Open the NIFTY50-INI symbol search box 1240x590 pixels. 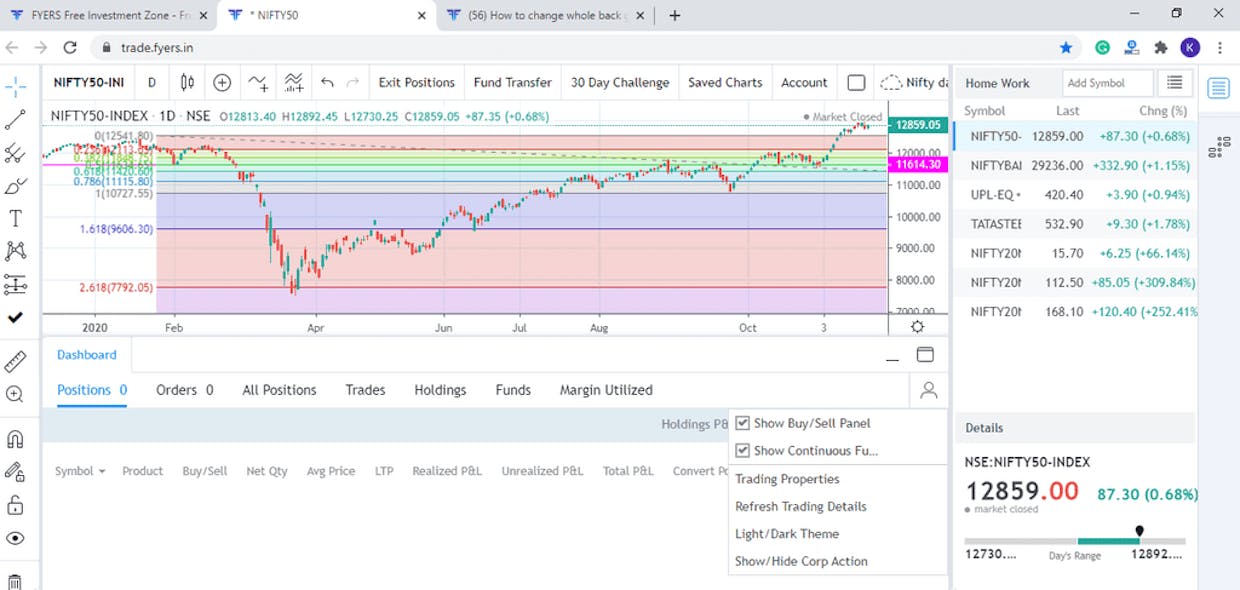click(88, 83)
